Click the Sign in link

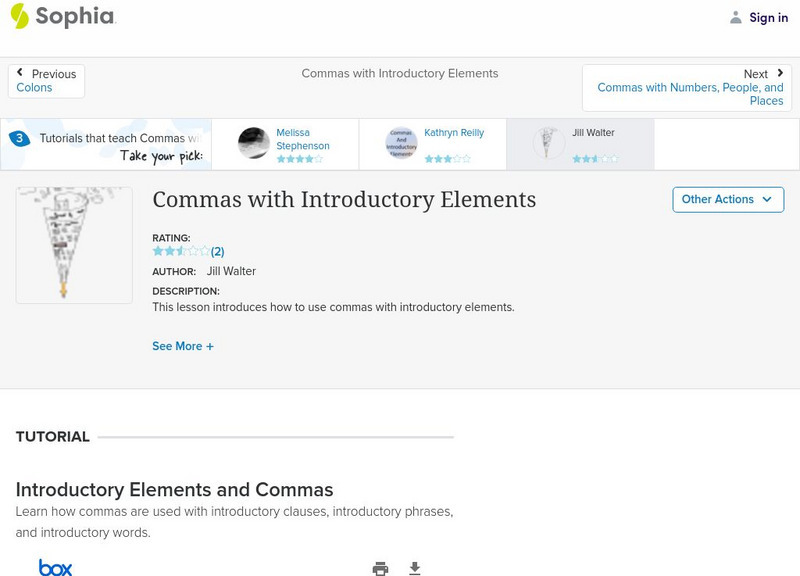coord(767,17)
